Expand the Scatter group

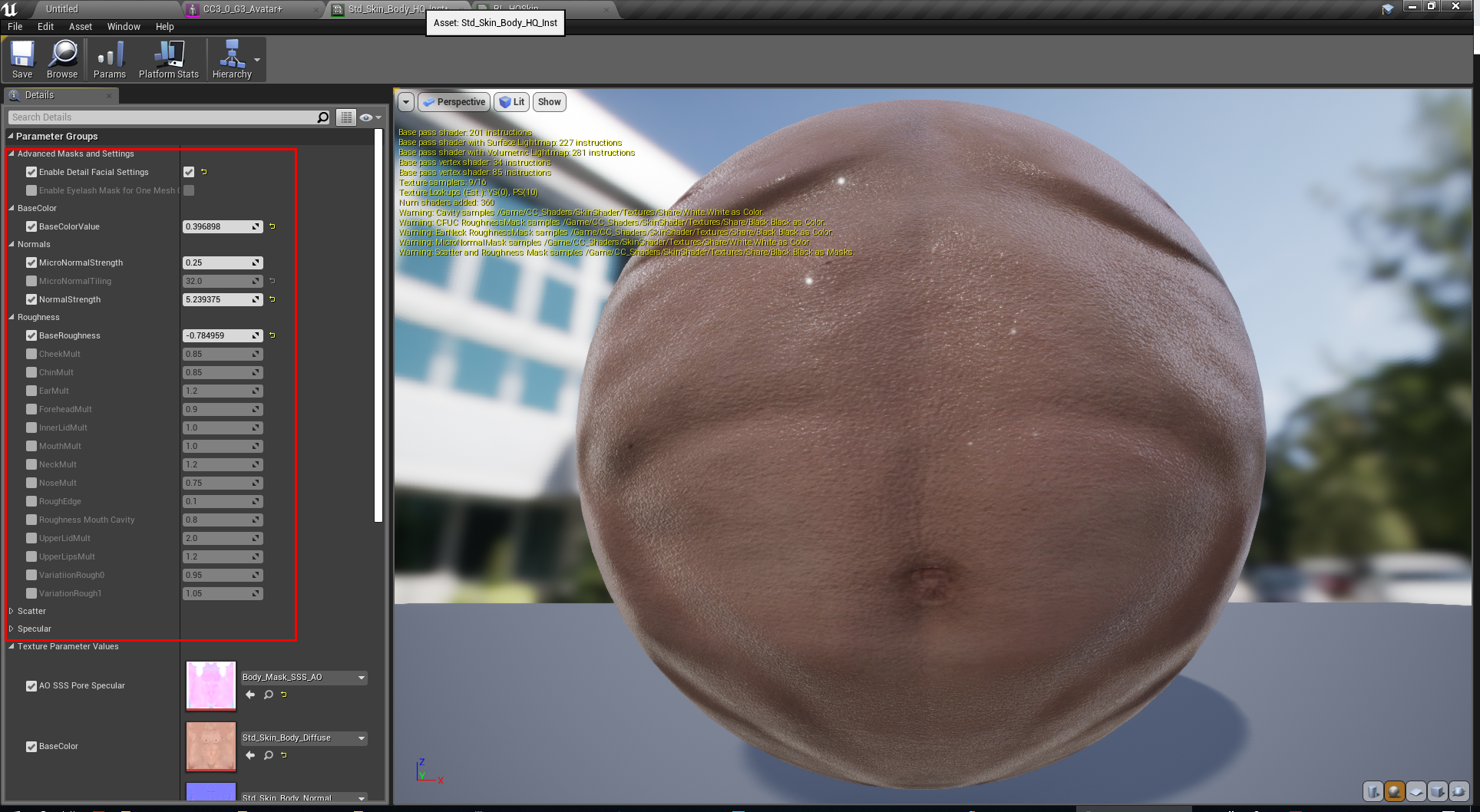click(x=12, y=611)
